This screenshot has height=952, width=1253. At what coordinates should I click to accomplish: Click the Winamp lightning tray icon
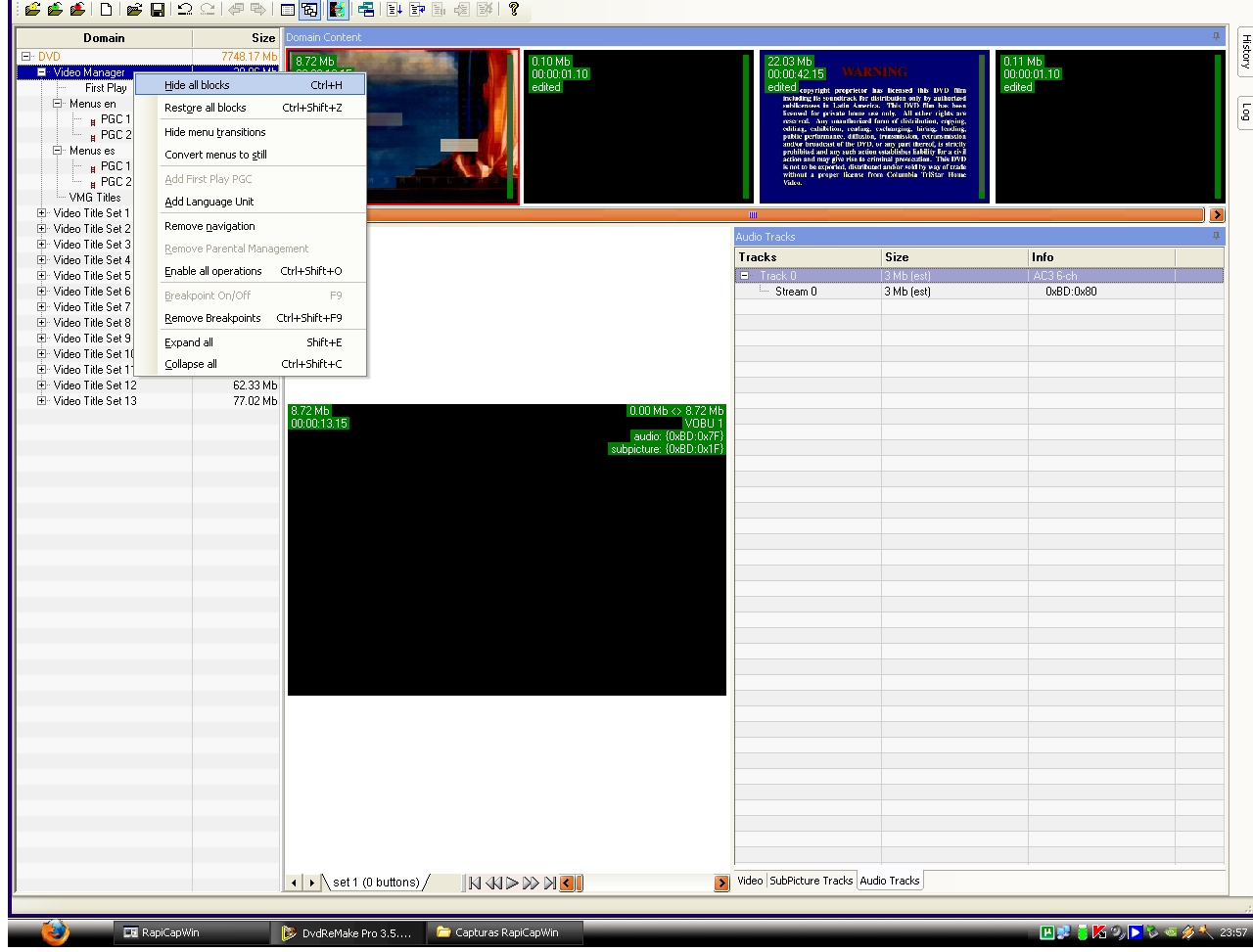1188,932
